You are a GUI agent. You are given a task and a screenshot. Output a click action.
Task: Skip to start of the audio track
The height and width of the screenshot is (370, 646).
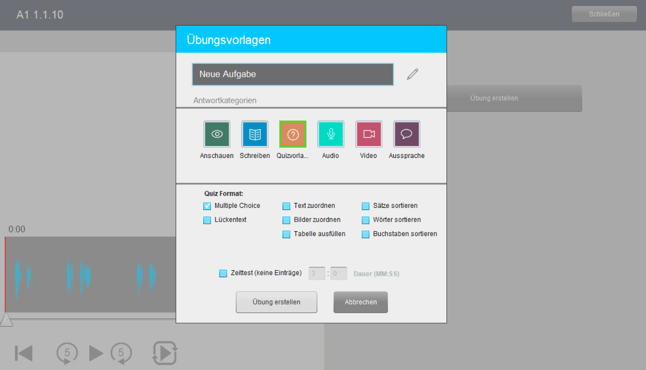[23, 353]
